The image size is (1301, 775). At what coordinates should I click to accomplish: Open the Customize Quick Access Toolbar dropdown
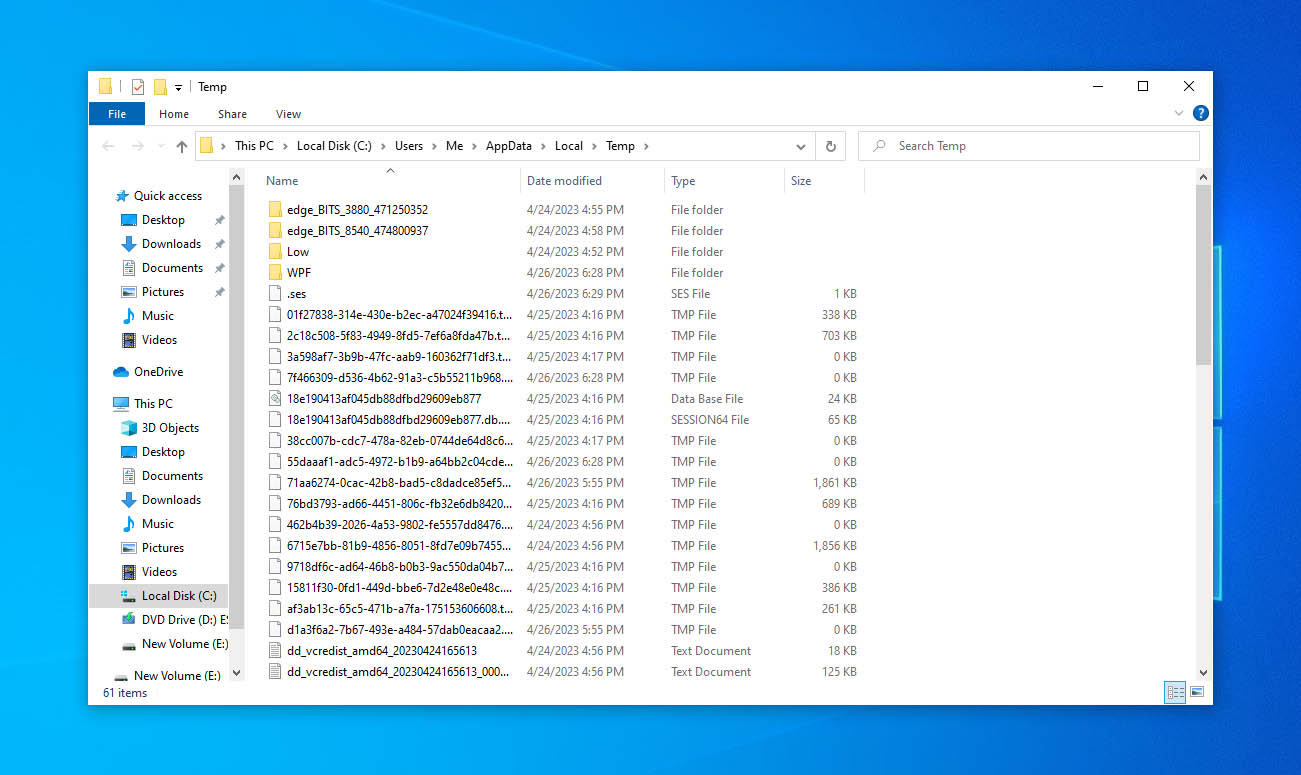point(178,88)
